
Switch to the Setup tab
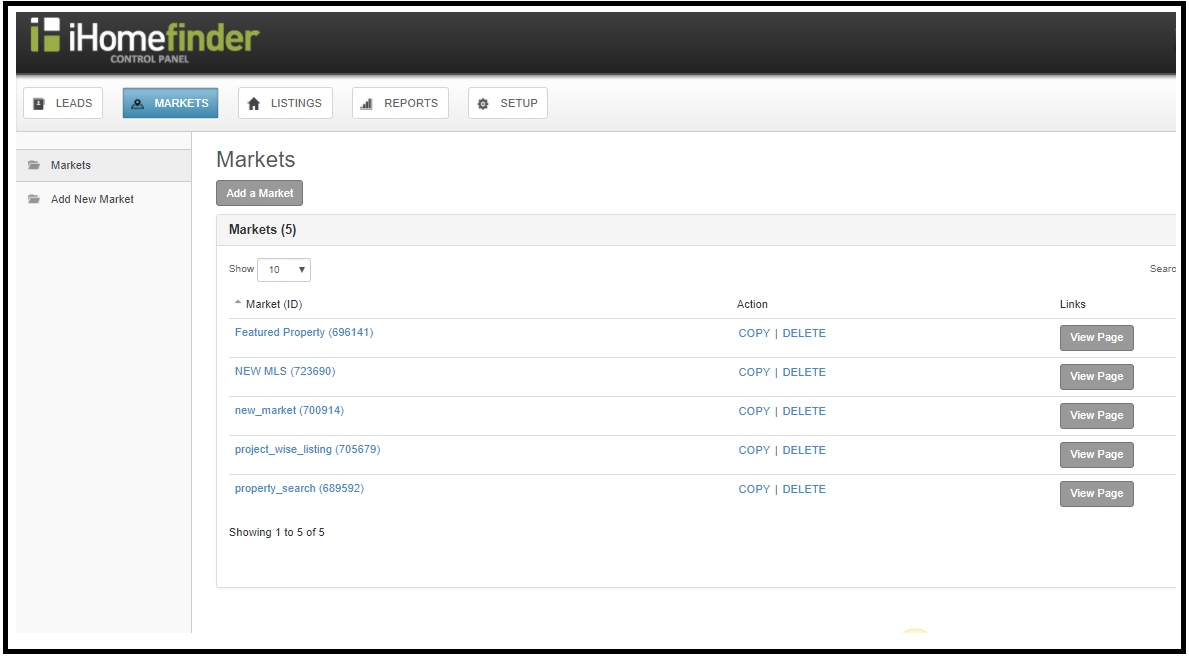tap(508, 102)
